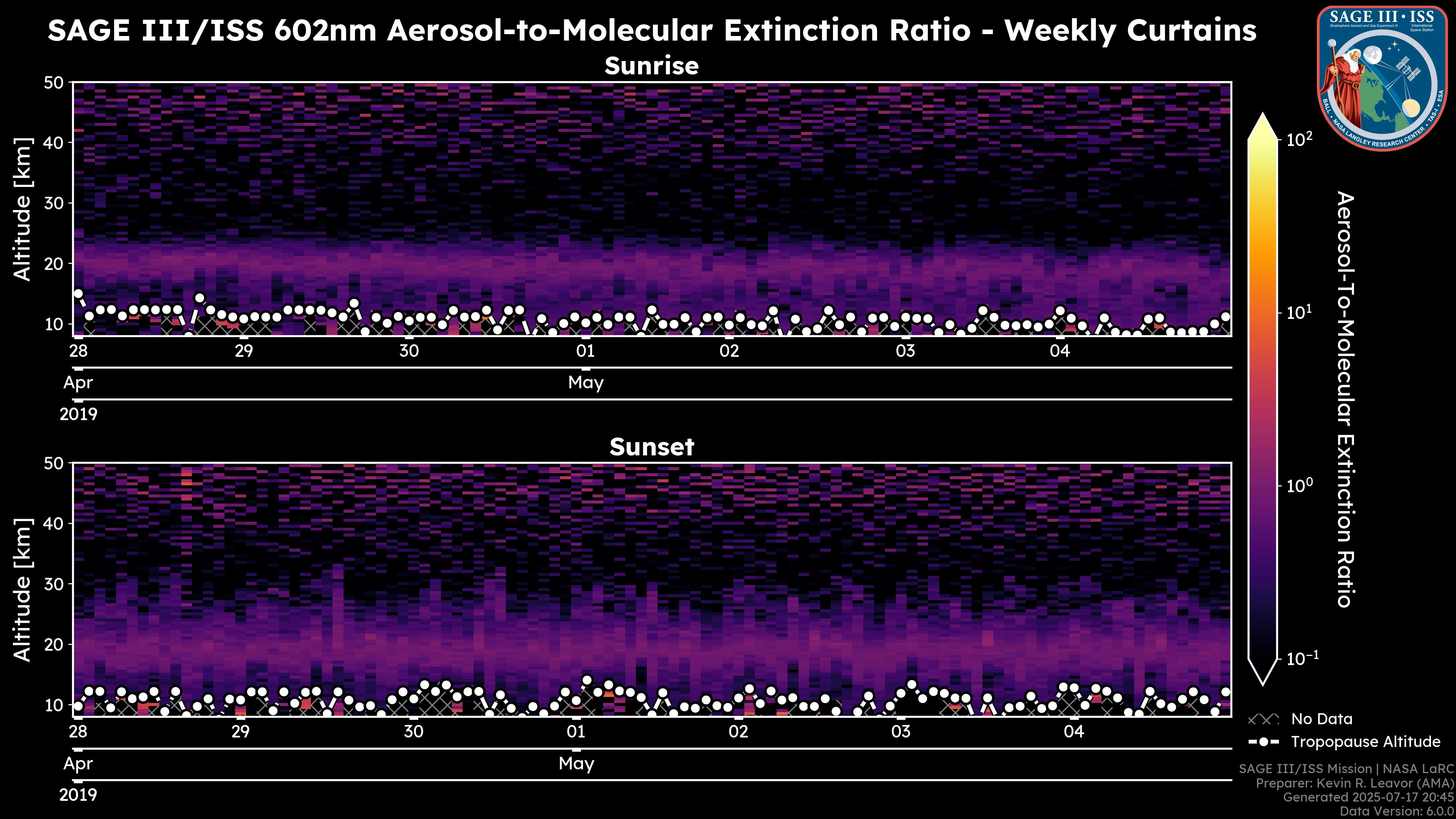Click the Sunrise 01 May date tick
The image size is (1456, 819).
point(585,351)
